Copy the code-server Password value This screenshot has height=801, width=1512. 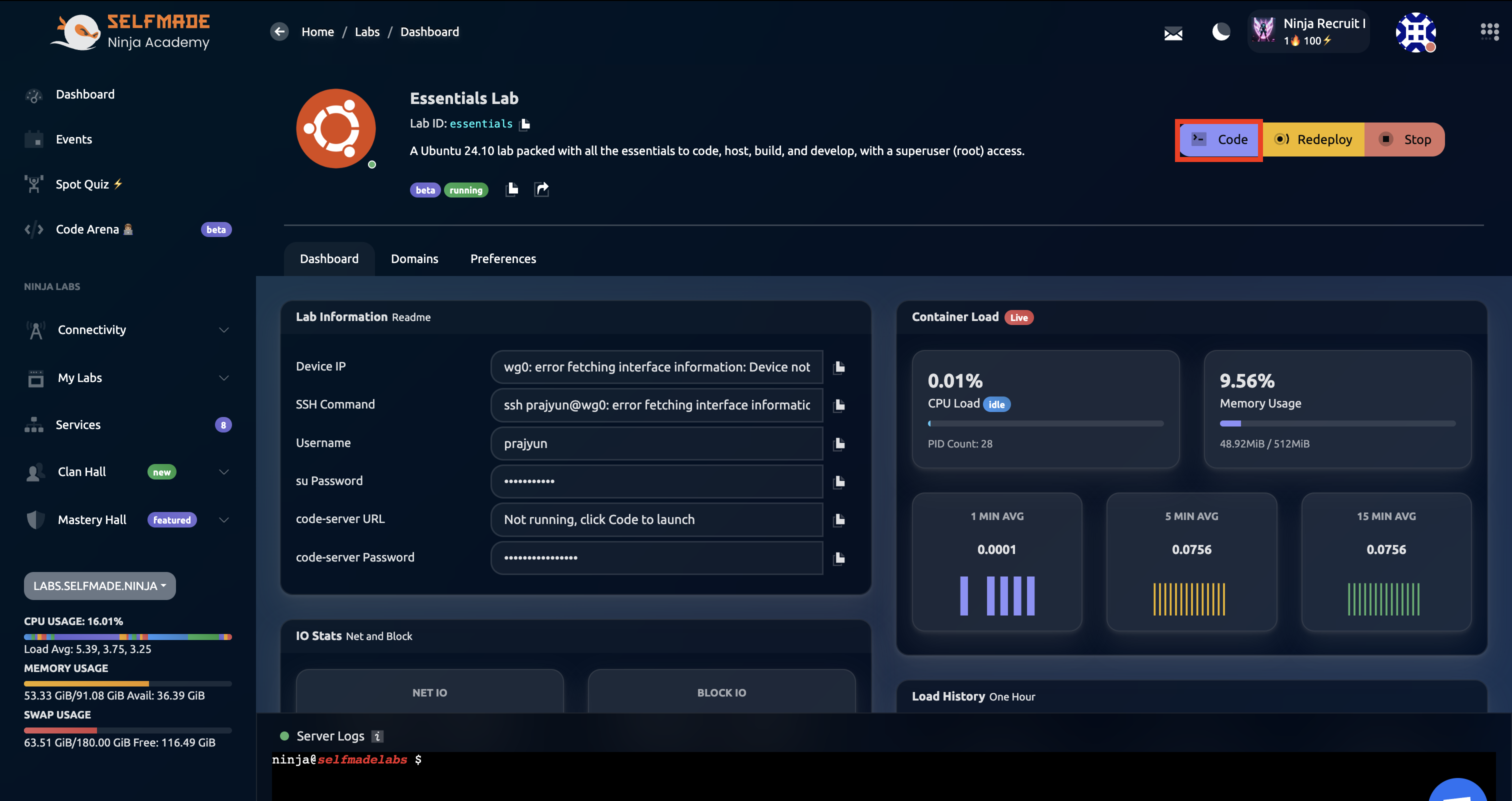pos(839,558)
